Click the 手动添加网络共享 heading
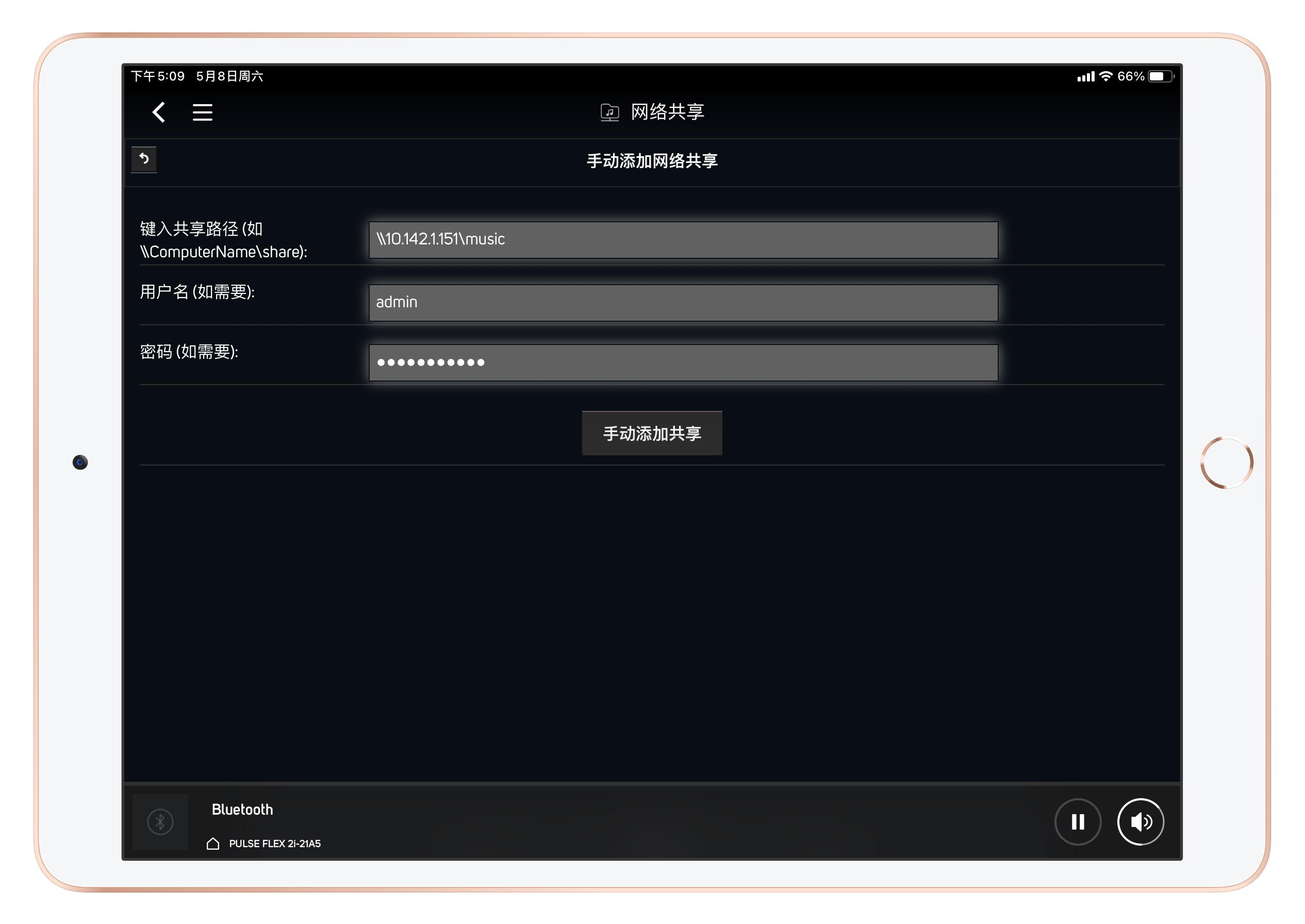 pyautogui.click(x=652, y=161)
